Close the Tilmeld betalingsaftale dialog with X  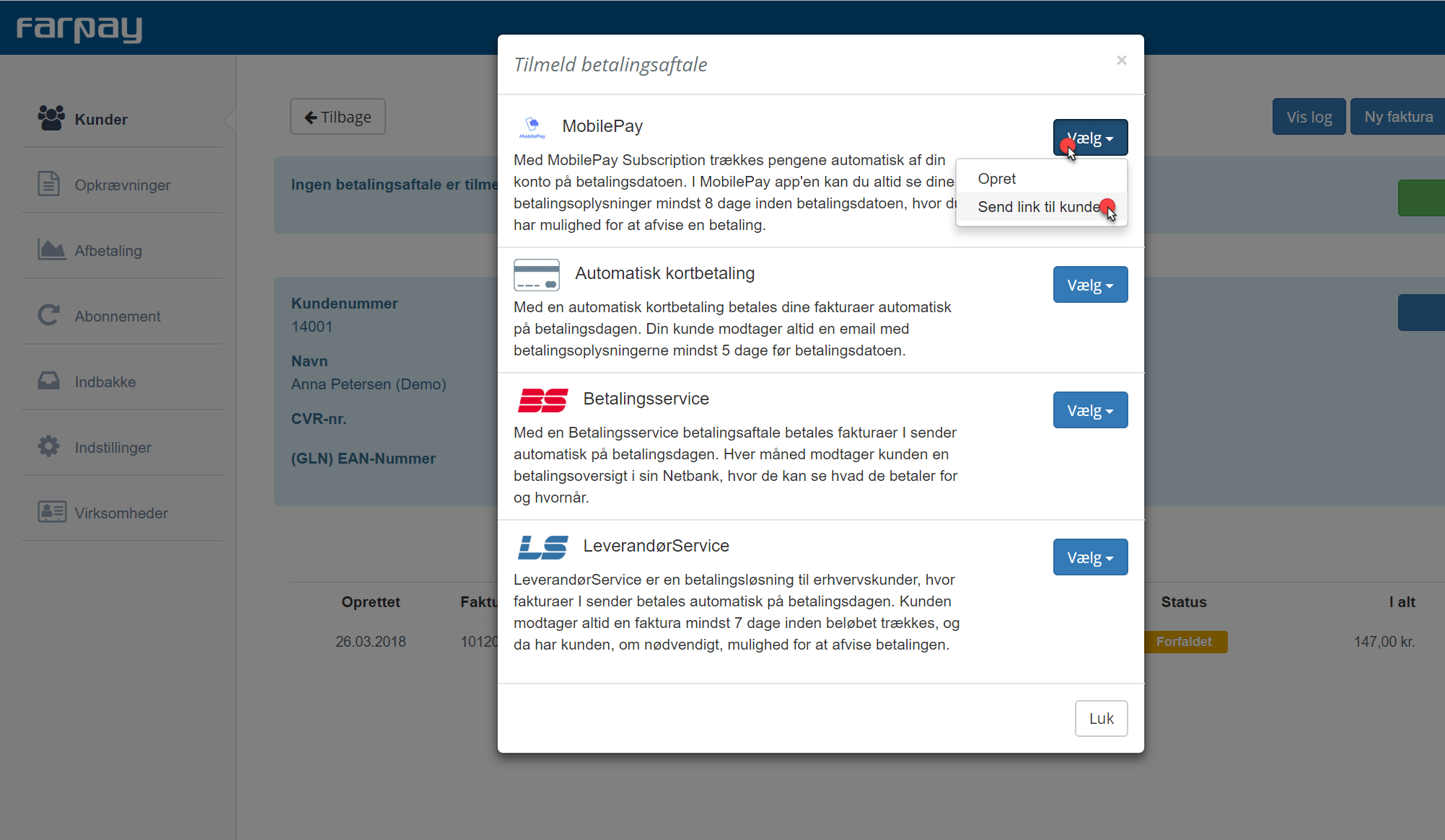[1121, 61]
